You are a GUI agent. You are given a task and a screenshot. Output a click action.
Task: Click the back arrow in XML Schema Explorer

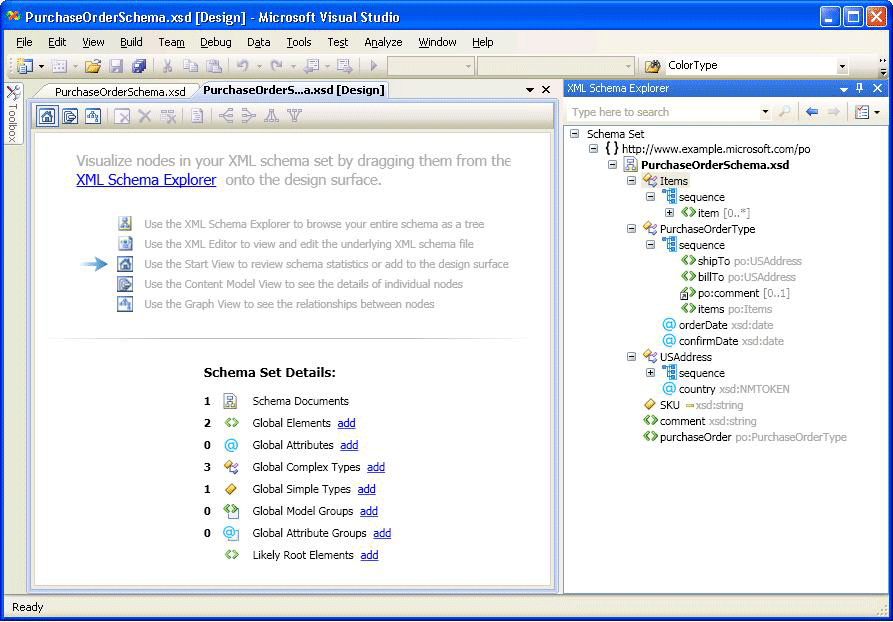pos(812,112)
